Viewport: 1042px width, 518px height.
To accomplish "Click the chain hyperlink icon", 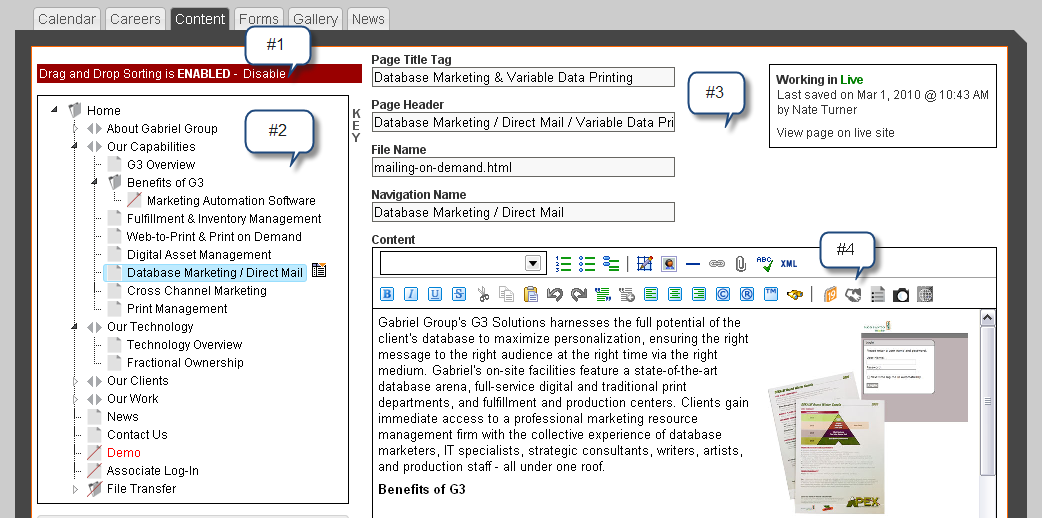I will tap(716, 264).
